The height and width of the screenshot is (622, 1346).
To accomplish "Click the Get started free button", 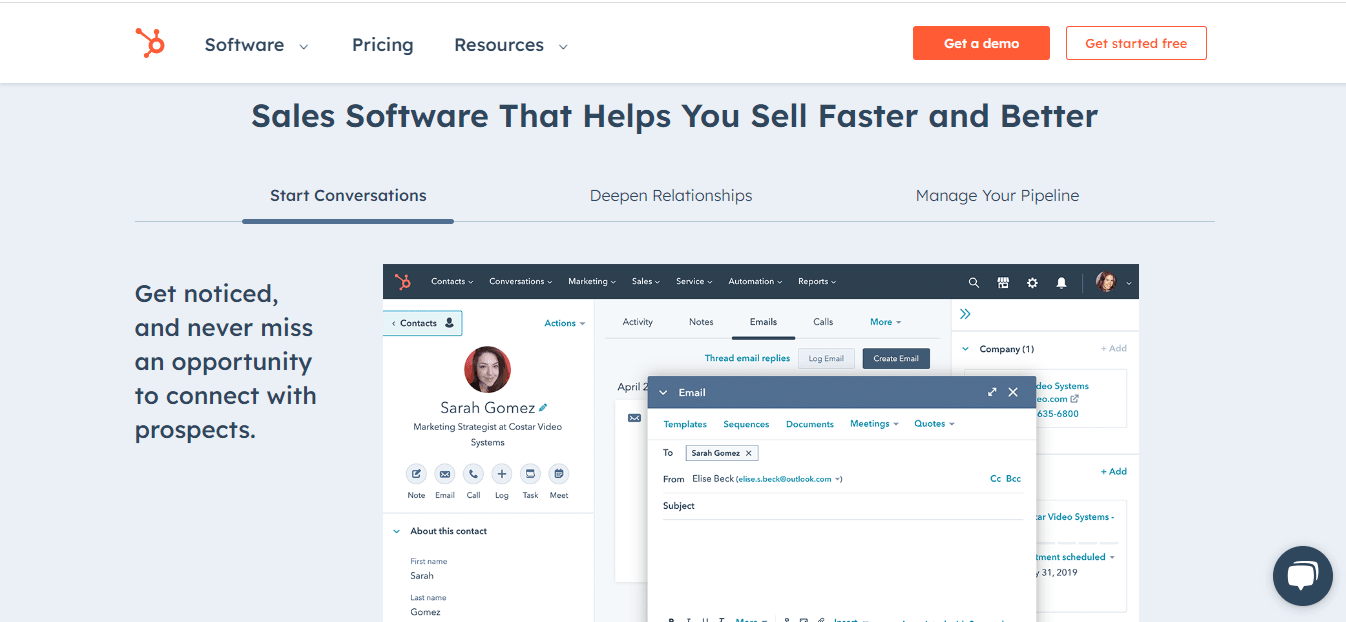I will (x=1136, y=43).
